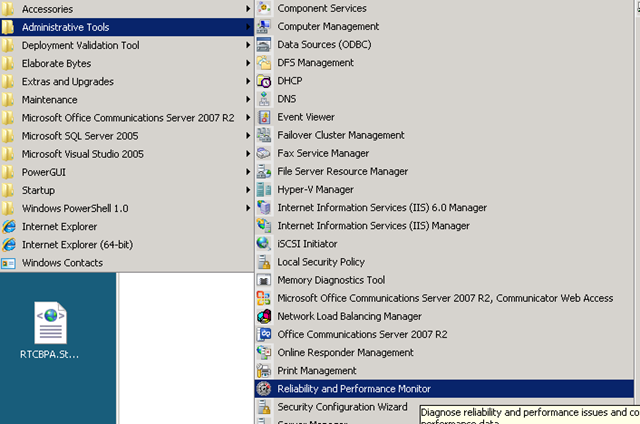Click the Communicator Web Access icon
Image resolution: width=640 pixels, height=424 pixels.
tap(264, 298)
